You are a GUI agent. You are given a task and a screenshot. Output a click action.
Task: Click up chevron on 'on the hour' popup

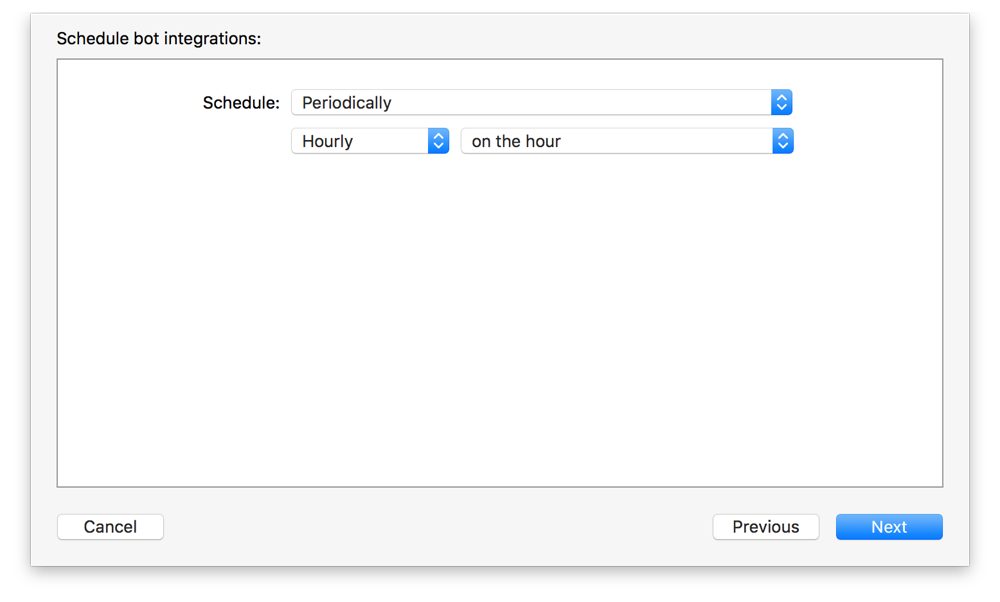[x=782, y=136]
